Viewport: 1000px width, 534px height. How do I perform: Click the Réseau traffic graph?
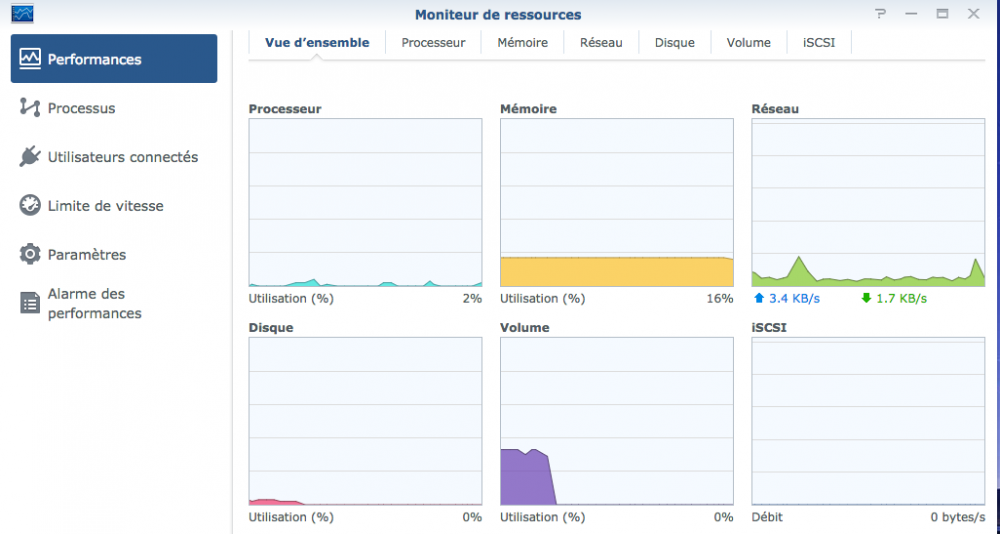[868, 203]
